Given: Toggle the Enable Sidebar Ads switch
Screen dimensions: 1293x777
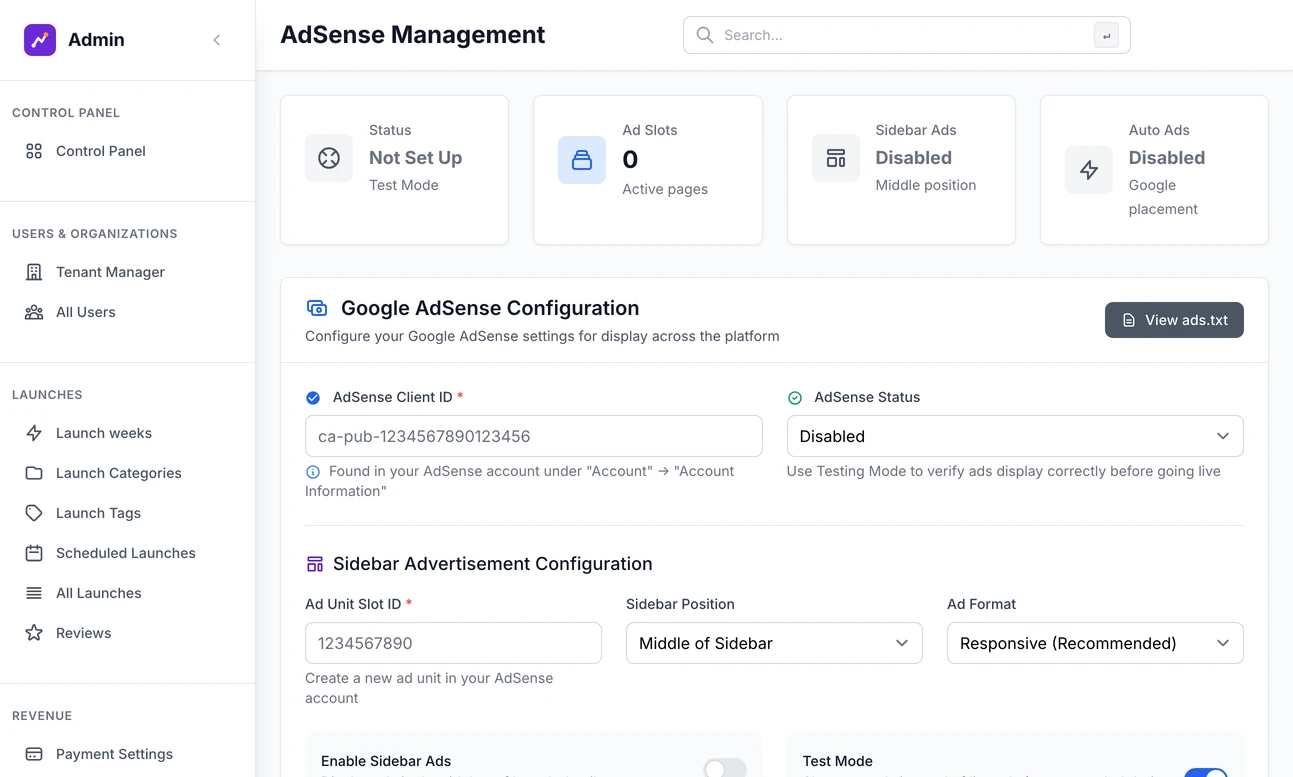Looking at the screenshot, I should pos(725,767).
